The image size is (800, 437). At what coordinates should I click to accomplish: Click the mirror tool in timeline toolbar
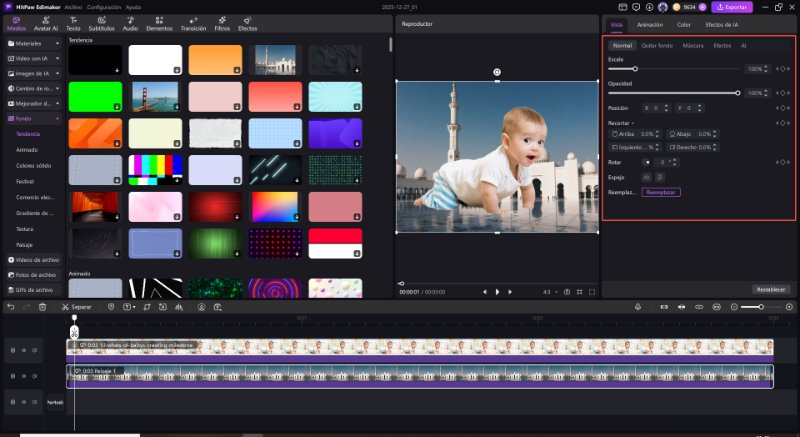179,307
